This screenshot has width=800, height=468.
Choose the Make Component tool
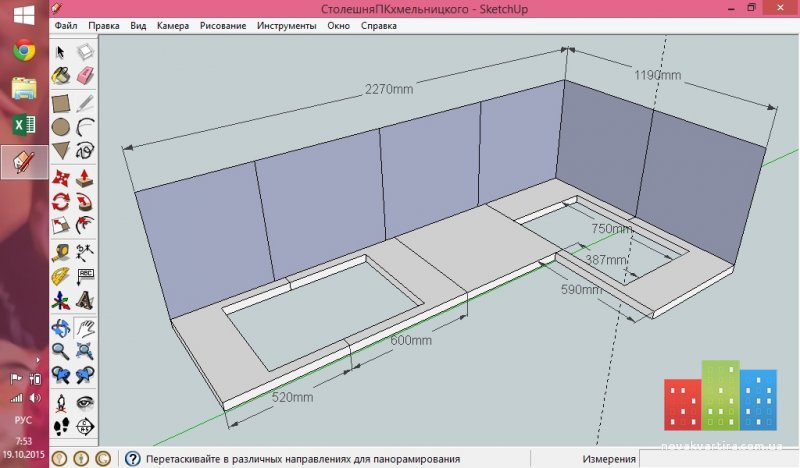(x=85, y=52)
